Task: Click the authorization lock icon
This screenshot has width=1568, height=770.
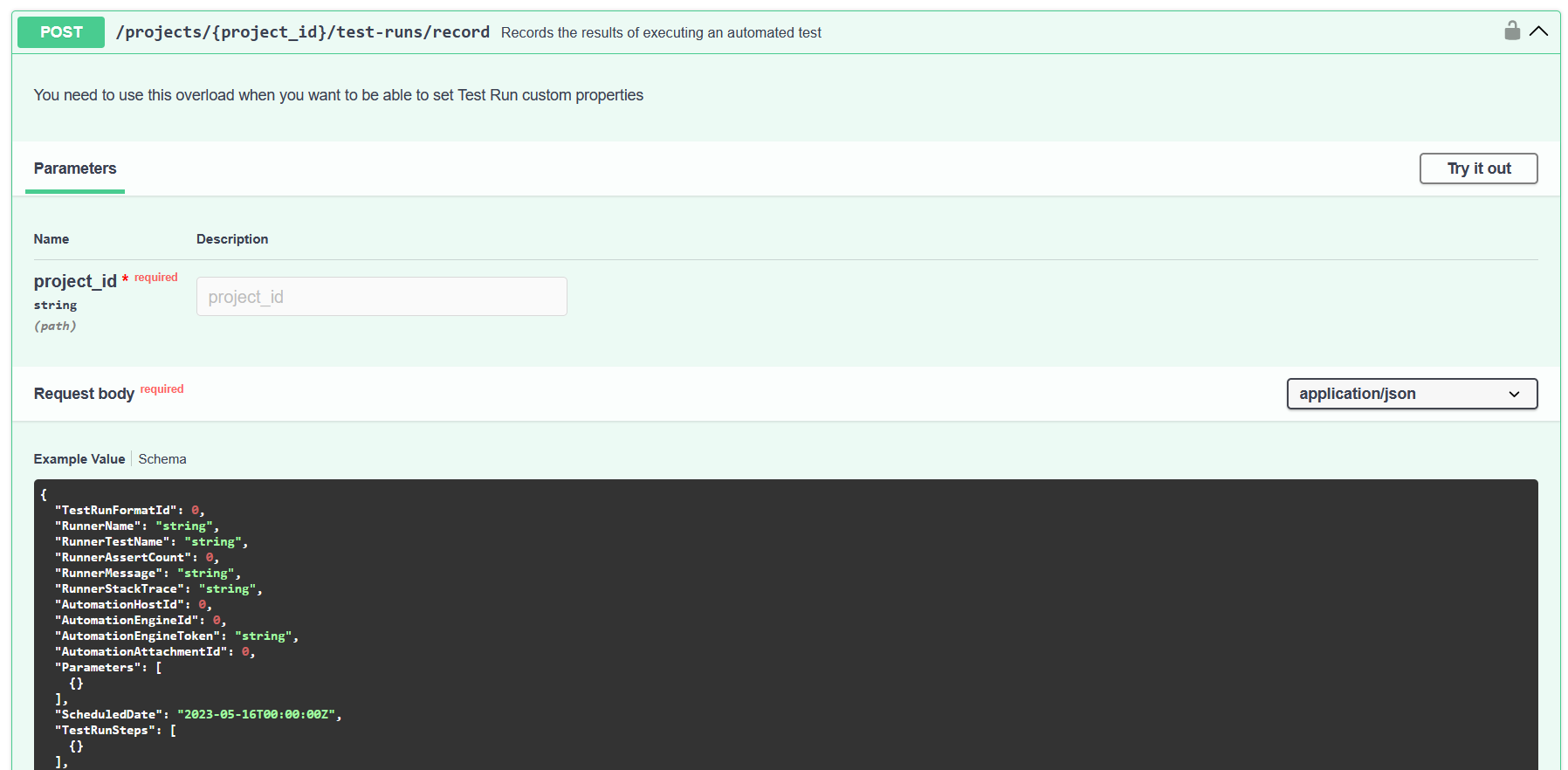Action: (x=1512, y=31)
